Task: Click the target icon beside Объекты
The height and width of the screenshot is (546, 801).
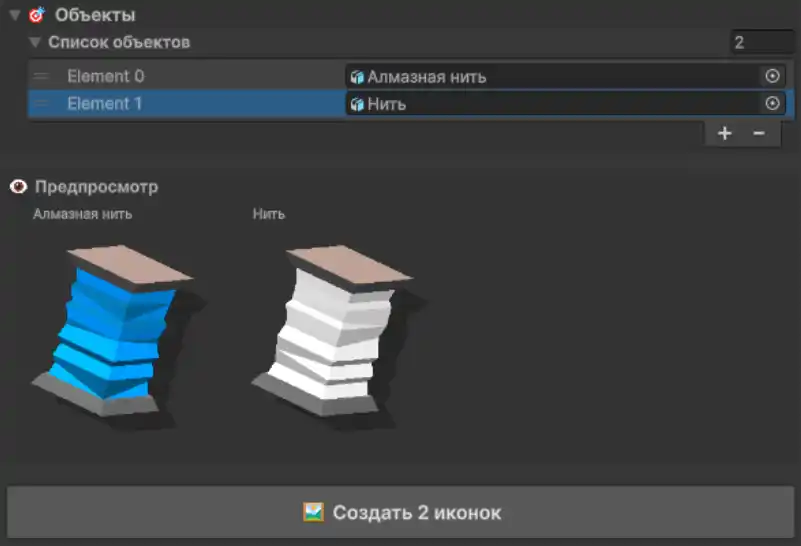Action: coord(37,15)
